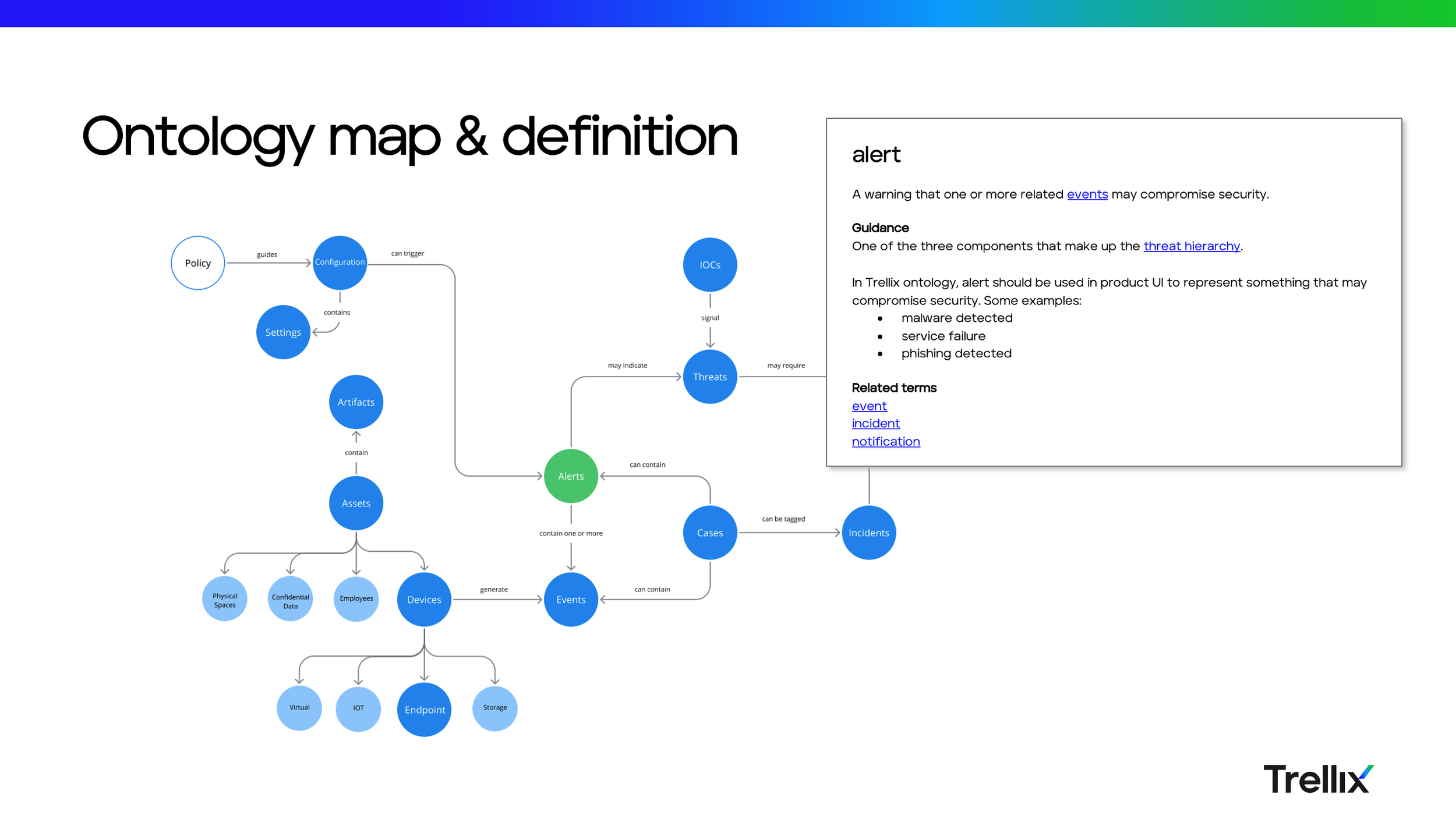1456x819 pixels.
Task: Select the Confidential Data light-blue node
Action: (290, 599)
